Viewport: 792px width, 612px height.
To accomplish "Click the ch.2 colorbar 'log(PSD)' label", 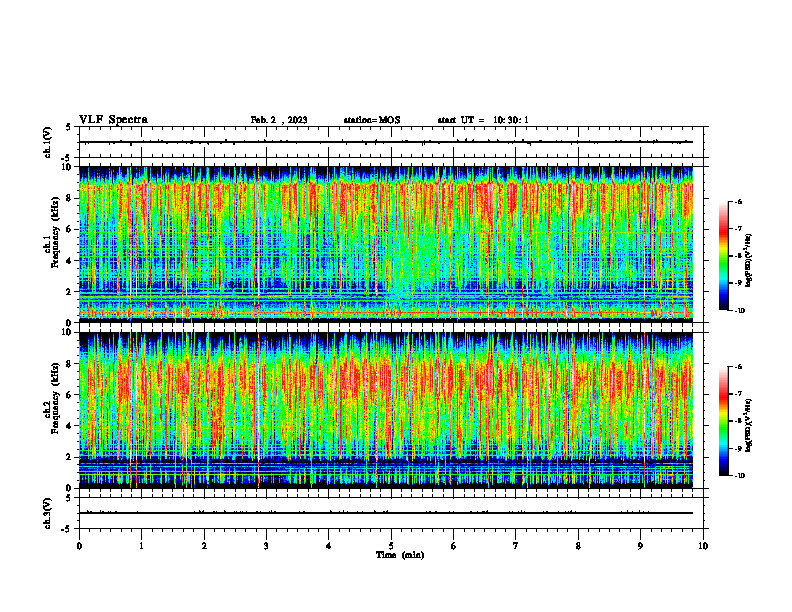I will 749,425.
